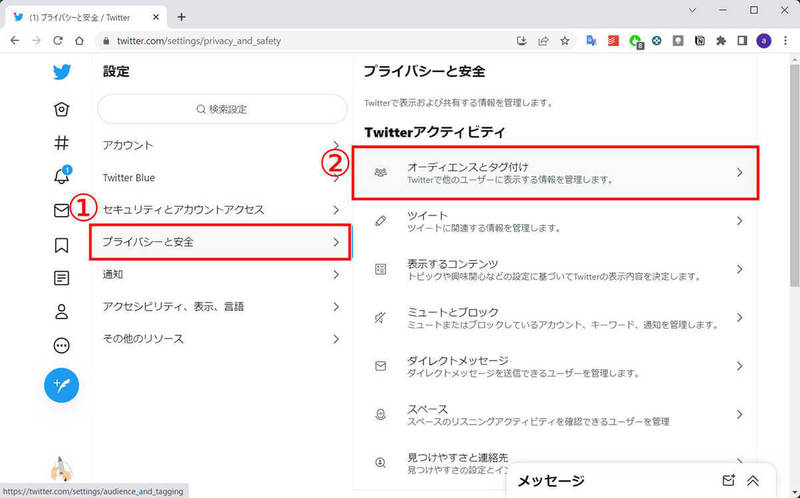The image size is (800, 498).
Task: Open ツイート settings row
Action: (555, 221)
